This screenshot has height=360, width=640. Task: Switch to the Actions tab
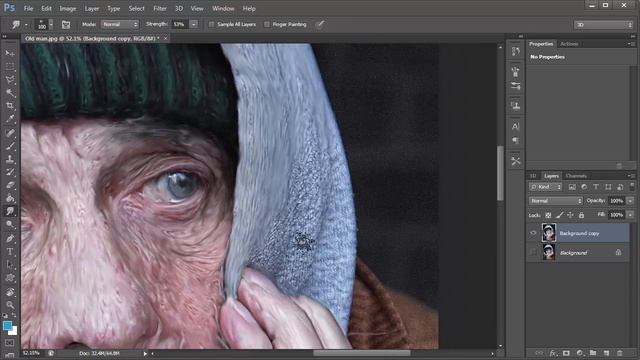(569, 44)
